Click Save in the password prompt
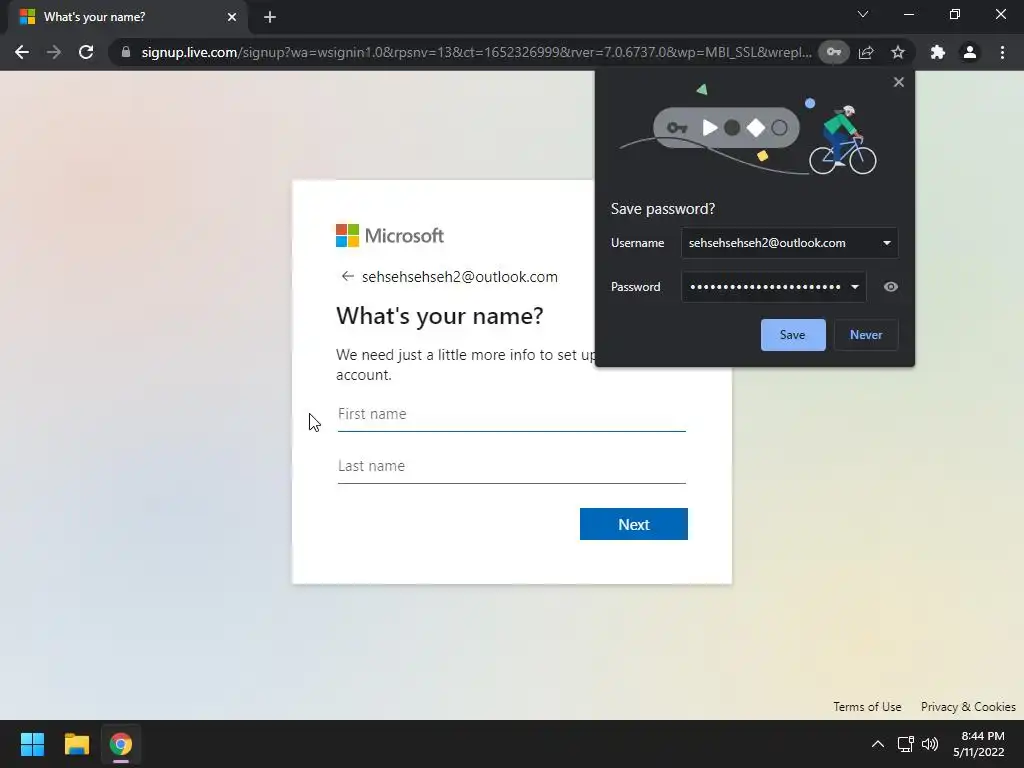The height and width of the screenshot is (768, 1024). (793, 335)
